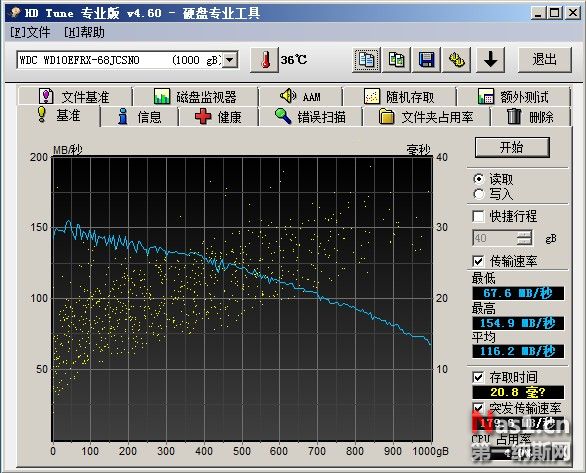
Task: Click the thermometer temperature icon
Action: (264, 60)
